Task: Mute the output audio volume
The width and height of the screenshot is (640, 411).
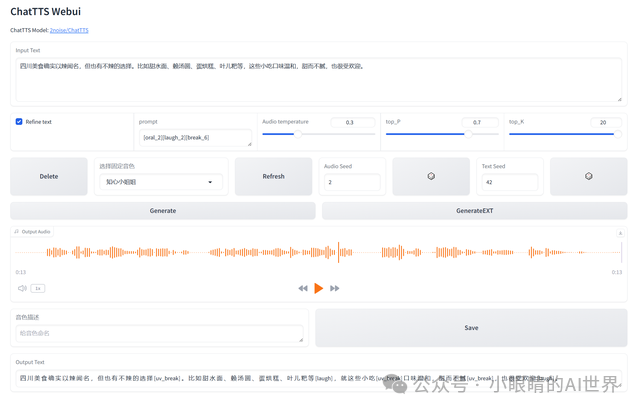Action: [x=22, y=288]
